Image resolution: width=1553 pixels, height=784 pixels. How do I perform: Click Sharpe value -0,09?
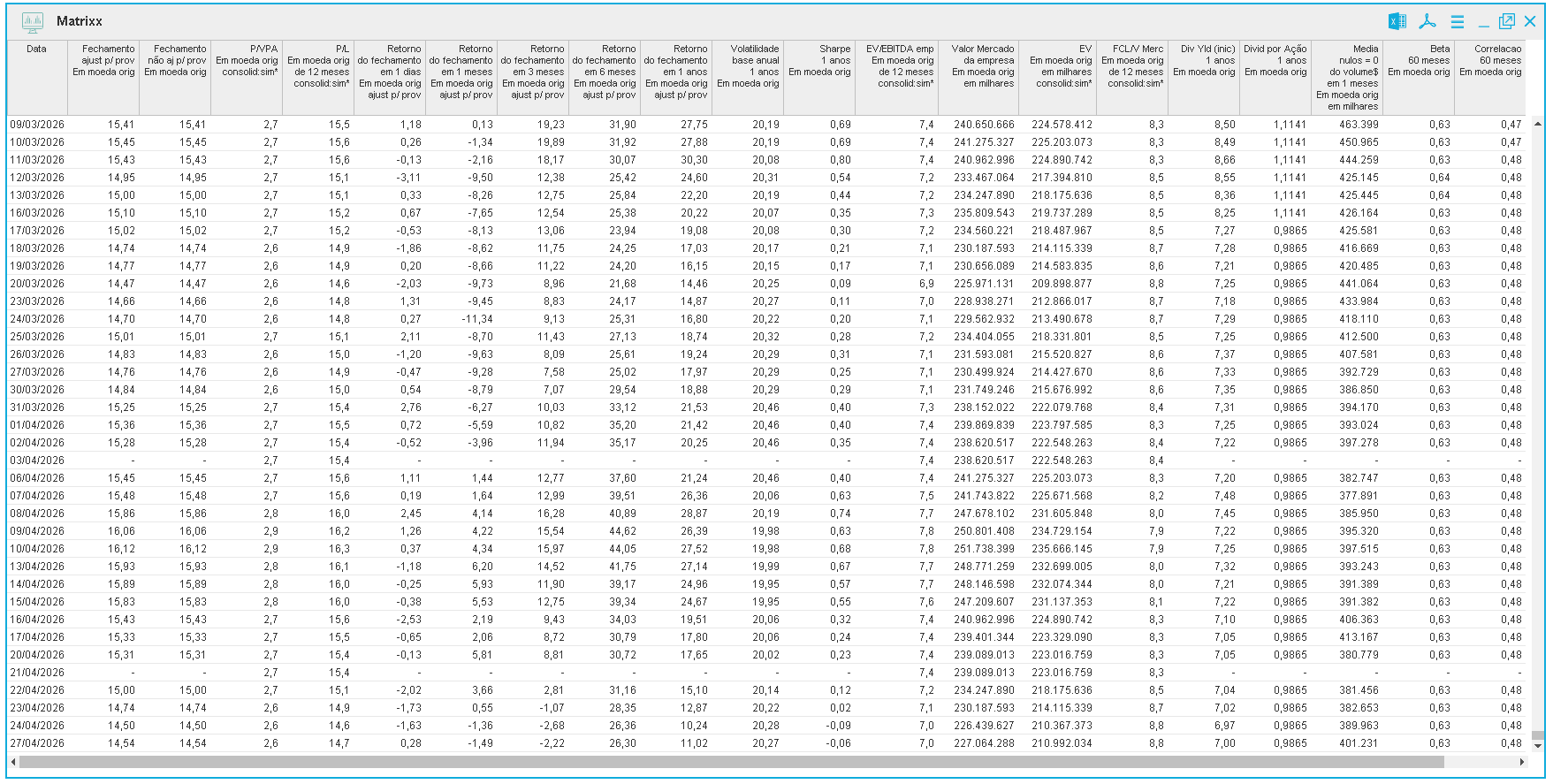pyautogui.click(x=839, y=726)
